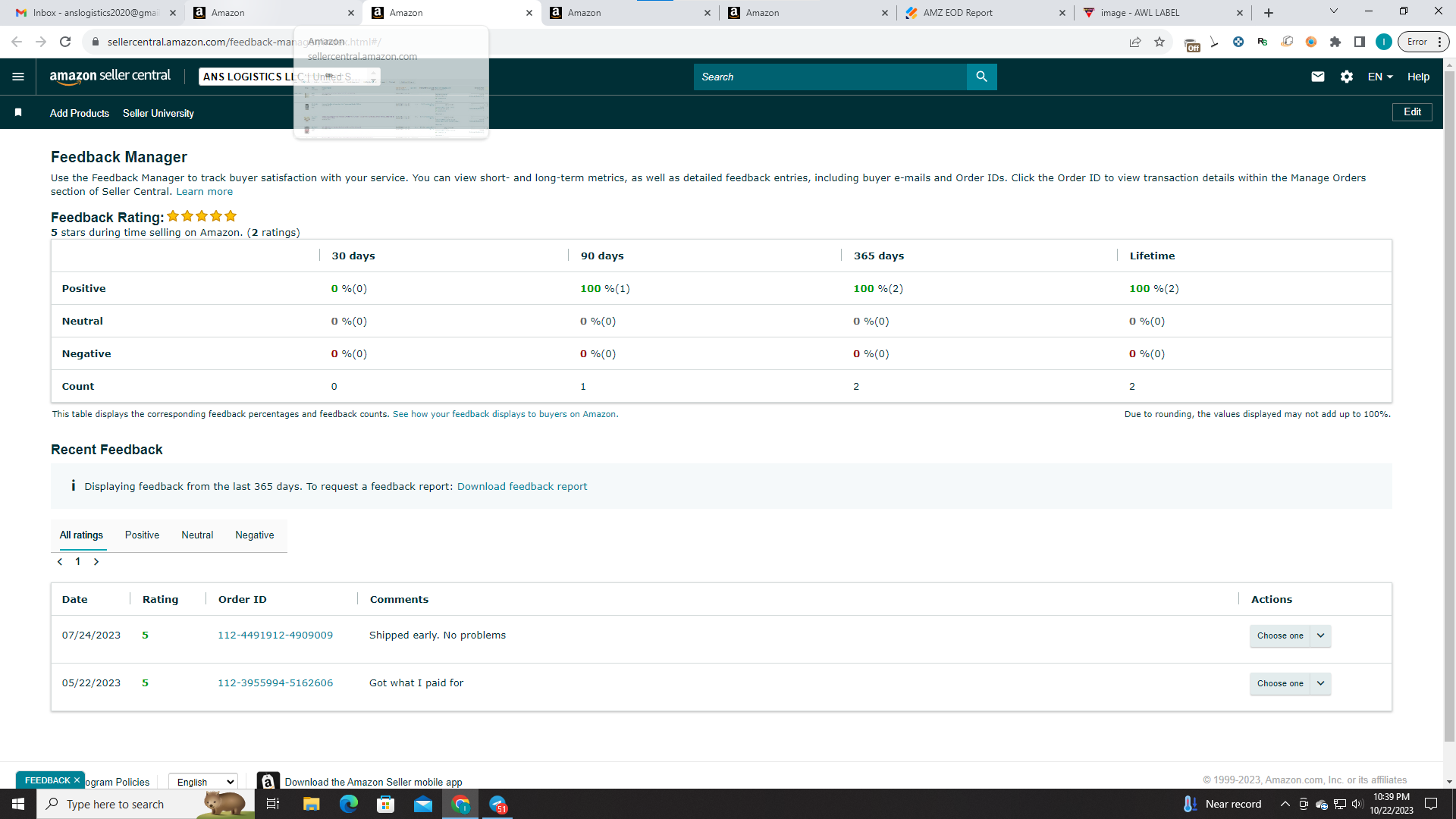Image resolution: width=1456 pixels, height=819 pixels.
Task: Expand the ANS LOGISTICS LLC account switcher
Action: (x=290, y=77)
